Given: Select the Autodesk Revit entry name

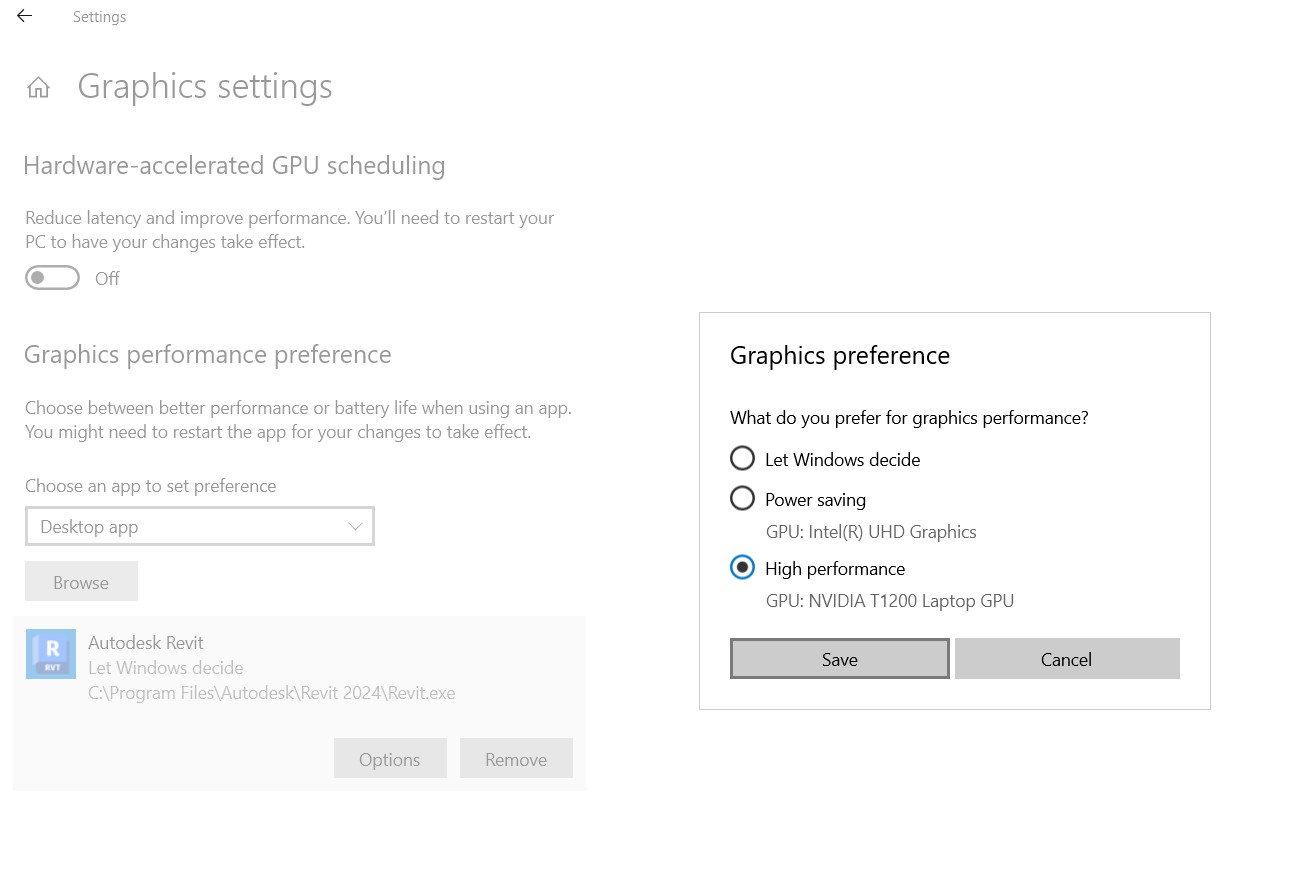Looking at the screenshot, I should [x=146, y=643].
